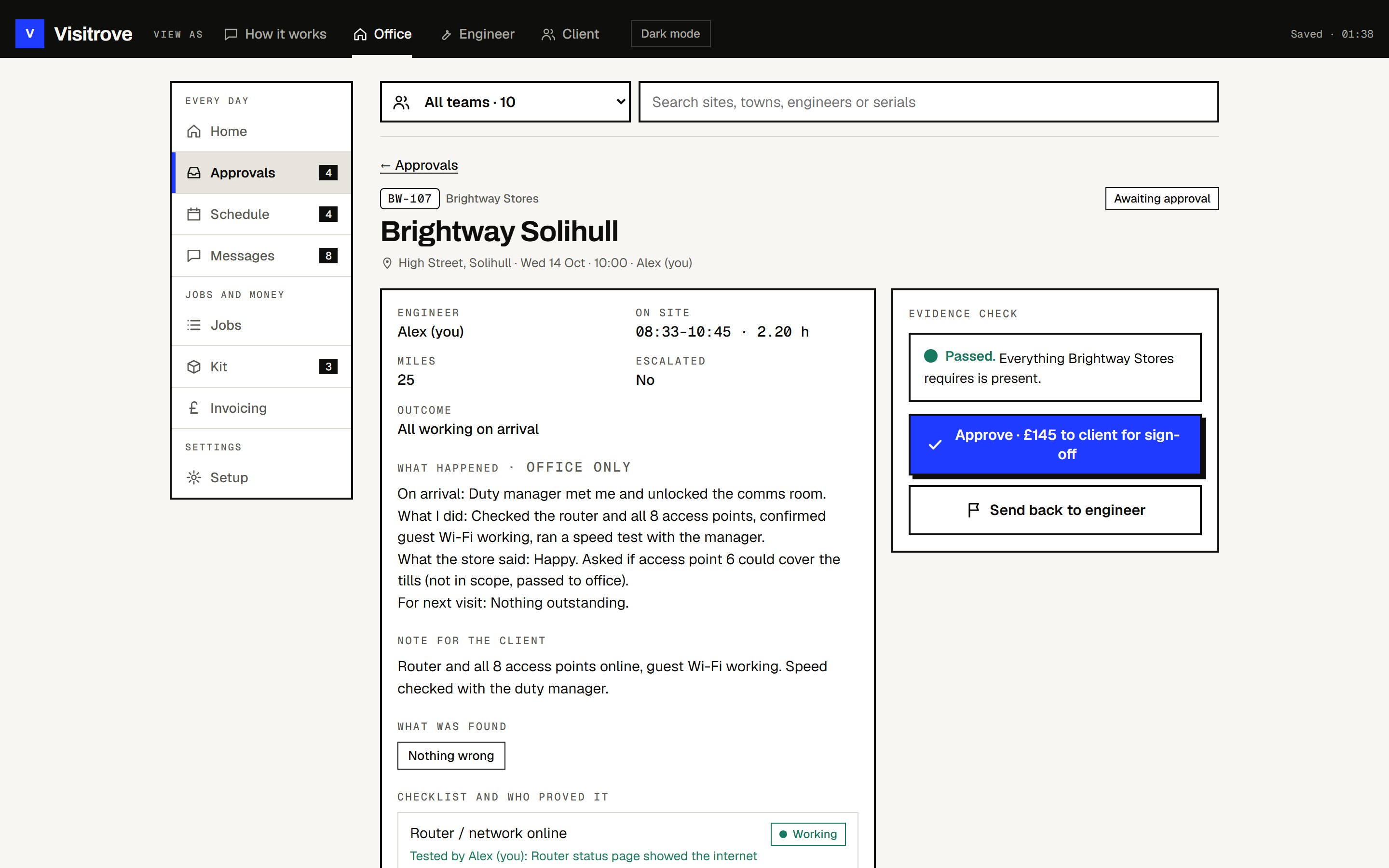Click the Kit count badge 3
Viewport: 1389px width, 868px height.
tap(328, 366)
